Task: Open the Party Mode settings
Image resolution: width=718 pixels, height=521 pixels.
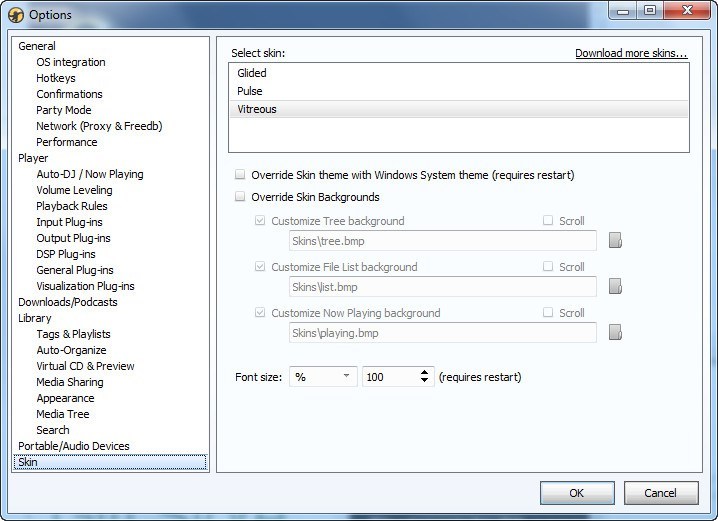Action: point(64,110)
